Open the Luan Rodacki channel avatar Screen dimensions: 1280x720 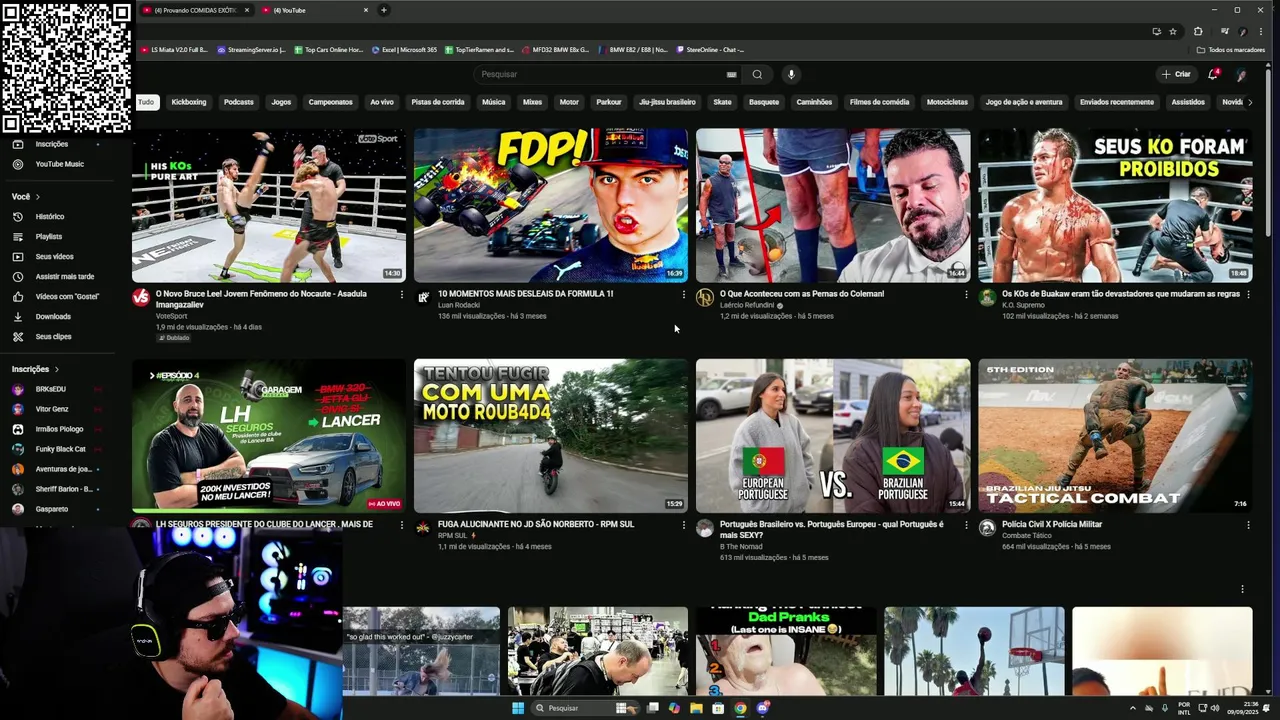(x=423, y=298)
